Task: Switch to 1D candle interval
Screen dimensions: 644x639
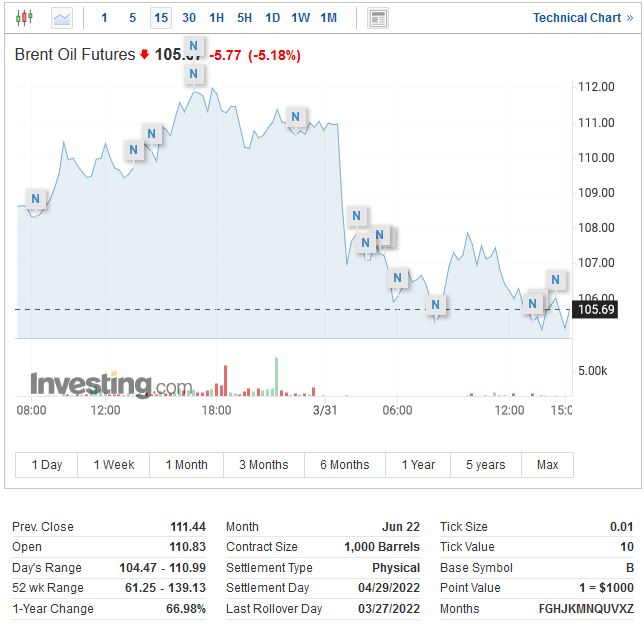Action: 272,18
